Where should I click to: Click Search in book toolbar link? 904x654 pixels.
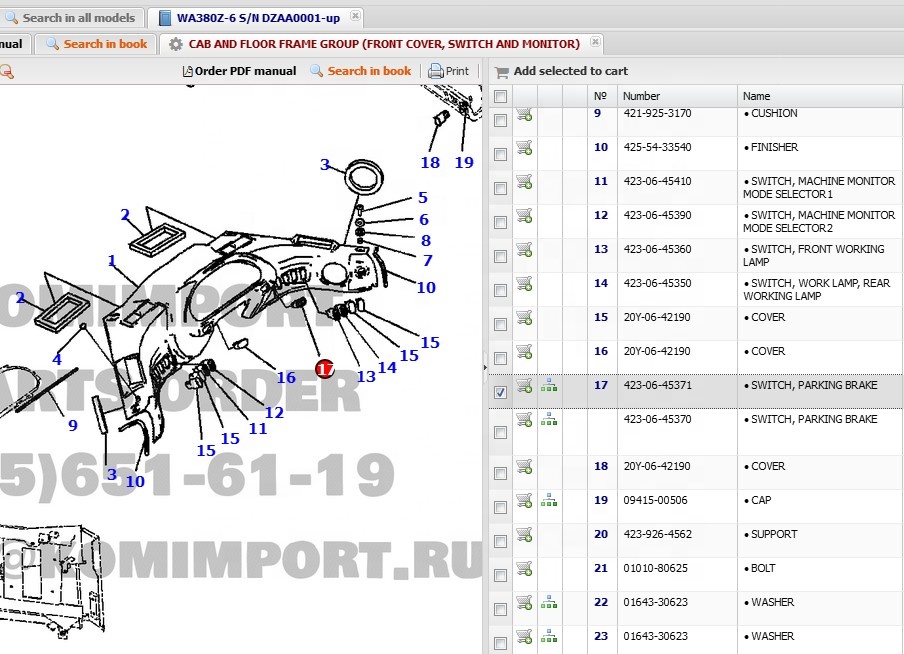[x=361, y=71]
